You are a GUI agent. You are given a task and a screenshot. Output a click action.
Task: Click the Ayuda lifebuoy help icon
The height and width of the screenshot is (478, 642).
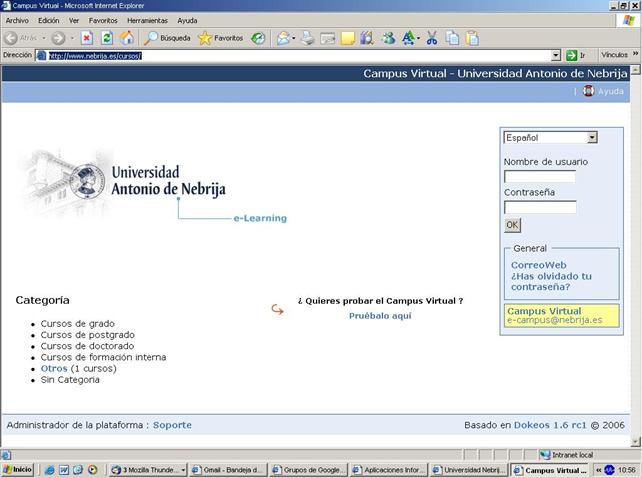(588, 91)
